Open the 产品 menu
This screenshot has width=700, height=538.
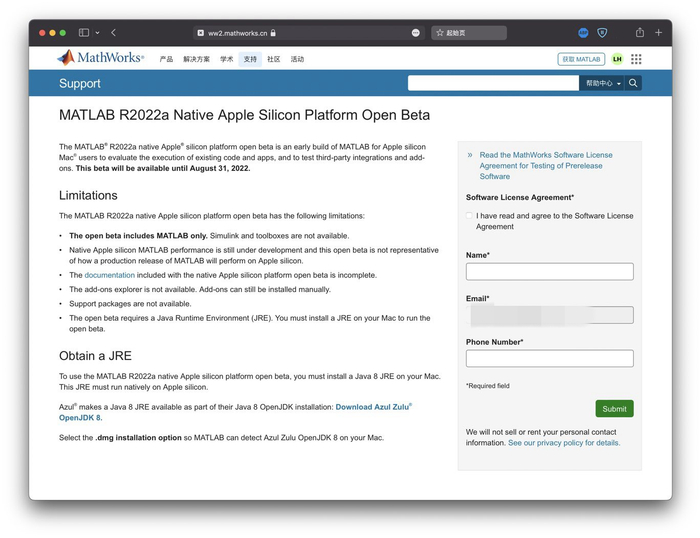click(166, 59)
